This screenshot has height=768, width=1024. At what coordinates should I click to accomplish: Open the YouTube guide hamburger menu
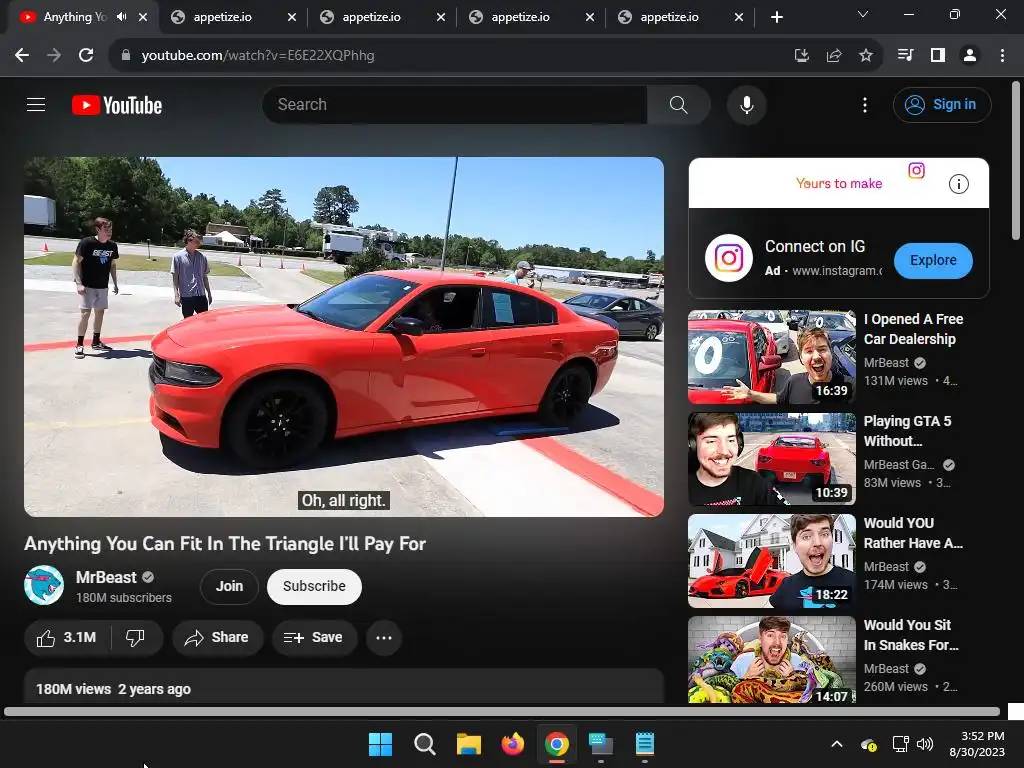pos(36,104)
